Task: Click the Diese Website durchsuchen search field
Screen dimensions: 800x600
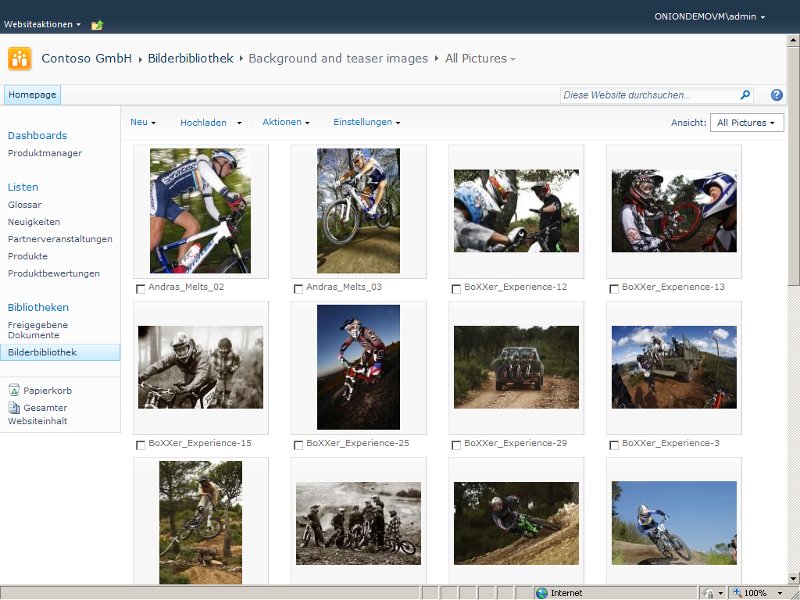Action: (x=648, y=96)
